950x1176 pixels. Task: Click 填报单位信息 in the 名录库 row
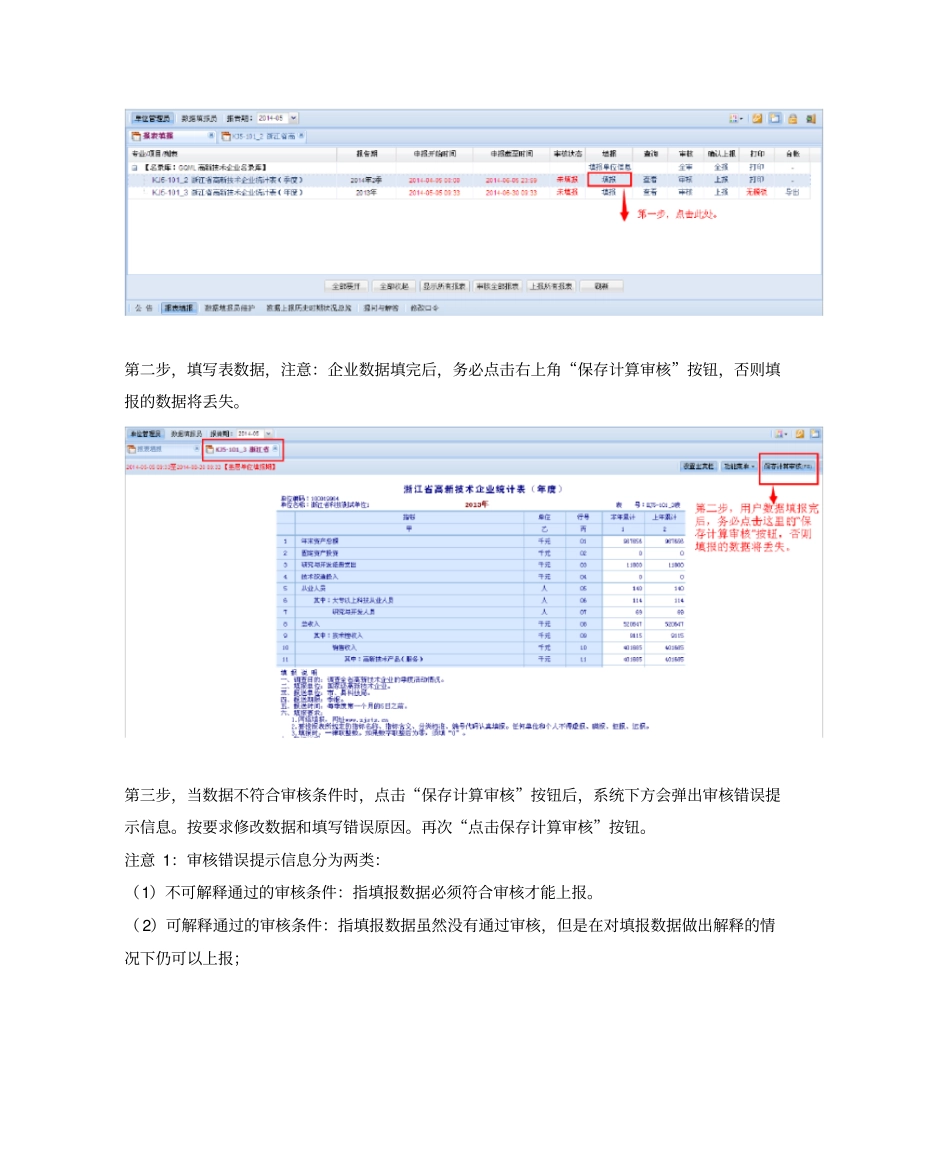coord(610,167)
